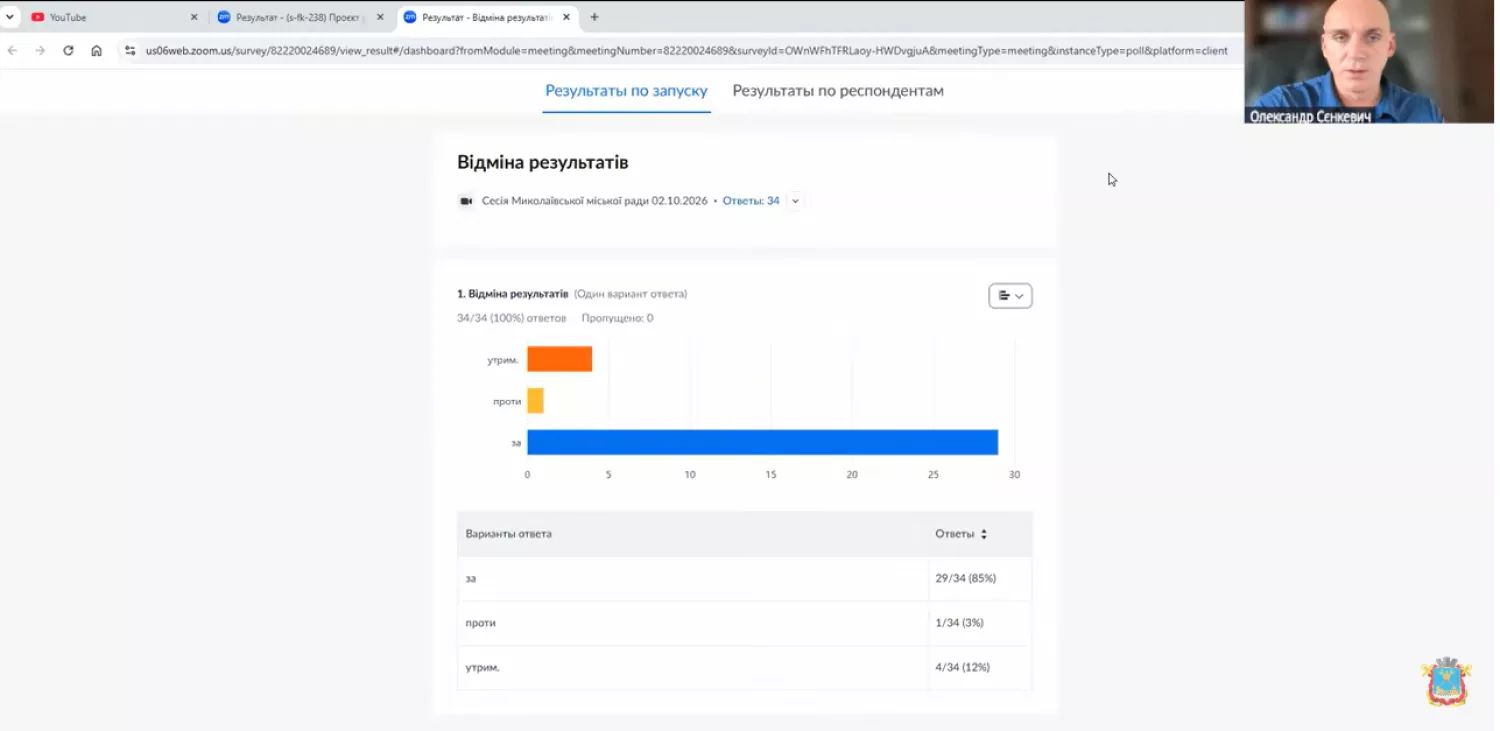
Task: Click the 'Ответы: 34' link
Action: tap(751, 201)
